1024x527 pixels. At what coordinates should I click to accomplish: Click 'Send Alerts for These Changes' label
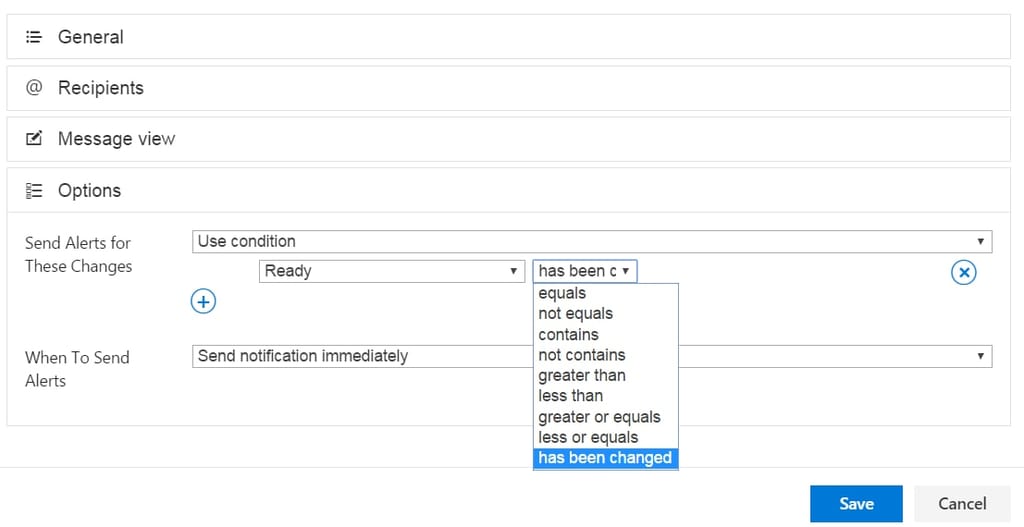click(x=78, y=255)
